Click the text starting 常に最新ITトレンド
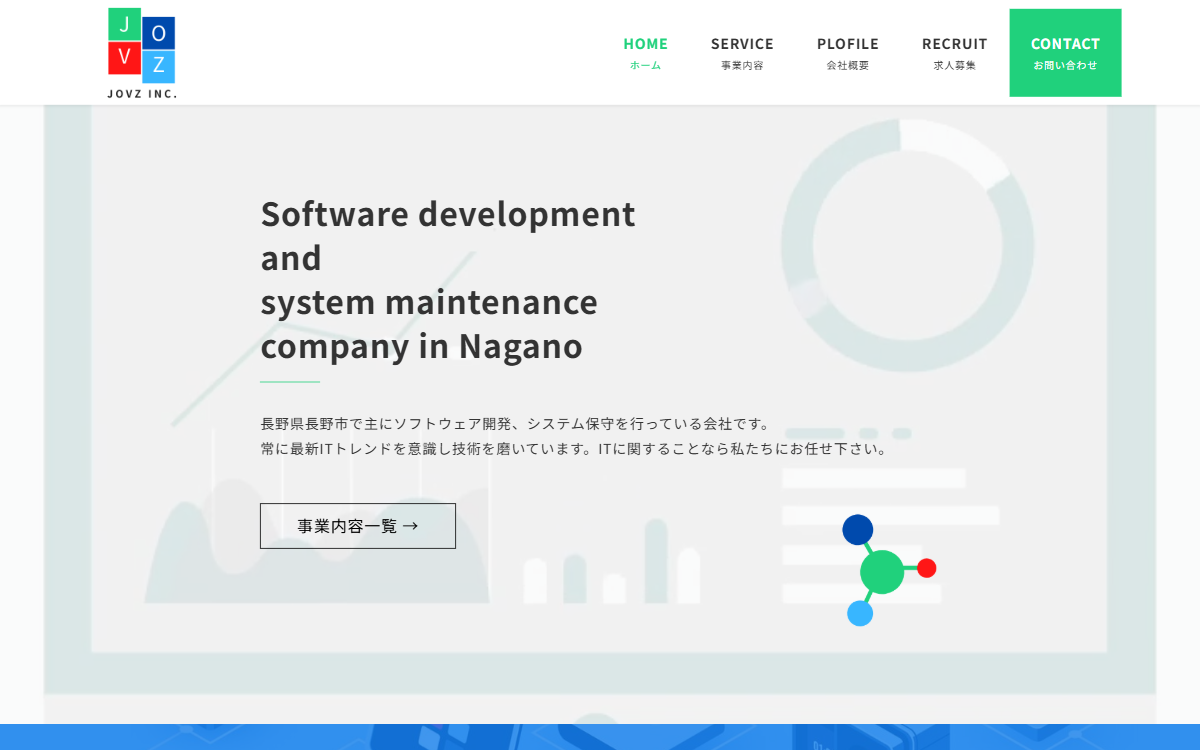The width and height of the screenshot is (1200, 750). pyautogui.click(x=575, y=449)
